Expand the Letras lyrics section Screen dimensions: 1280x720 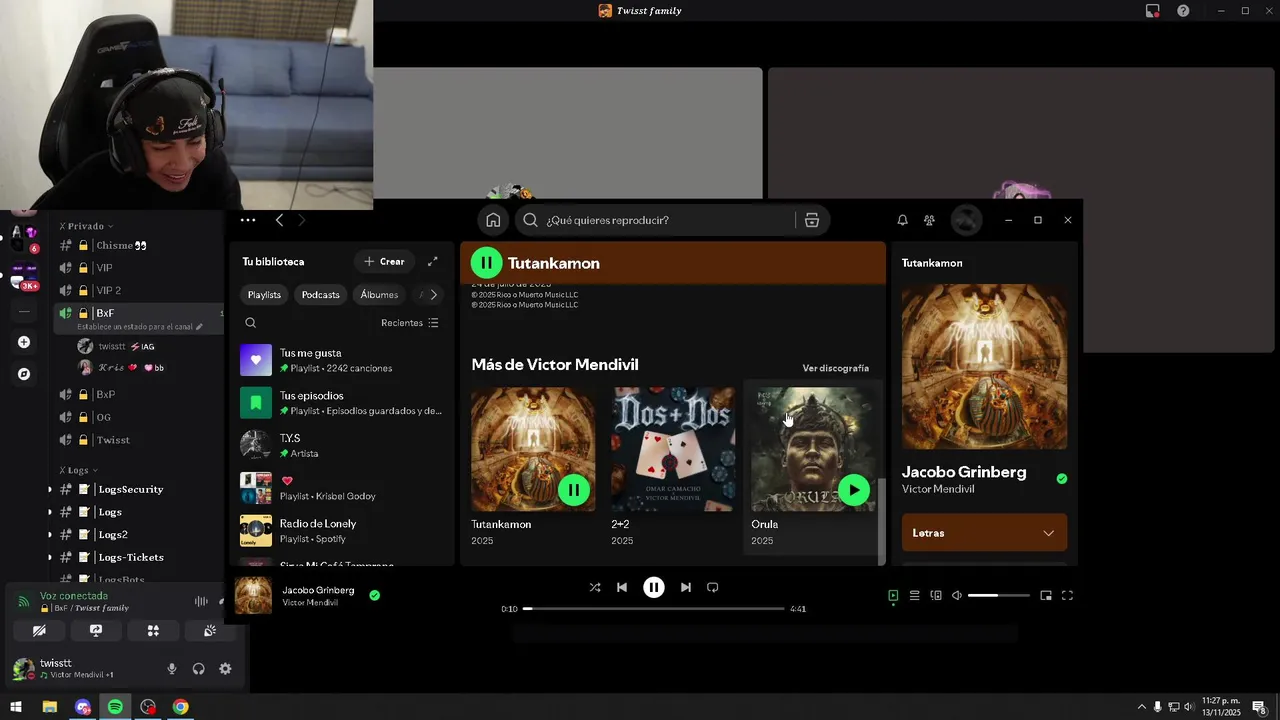pos(984,533)
